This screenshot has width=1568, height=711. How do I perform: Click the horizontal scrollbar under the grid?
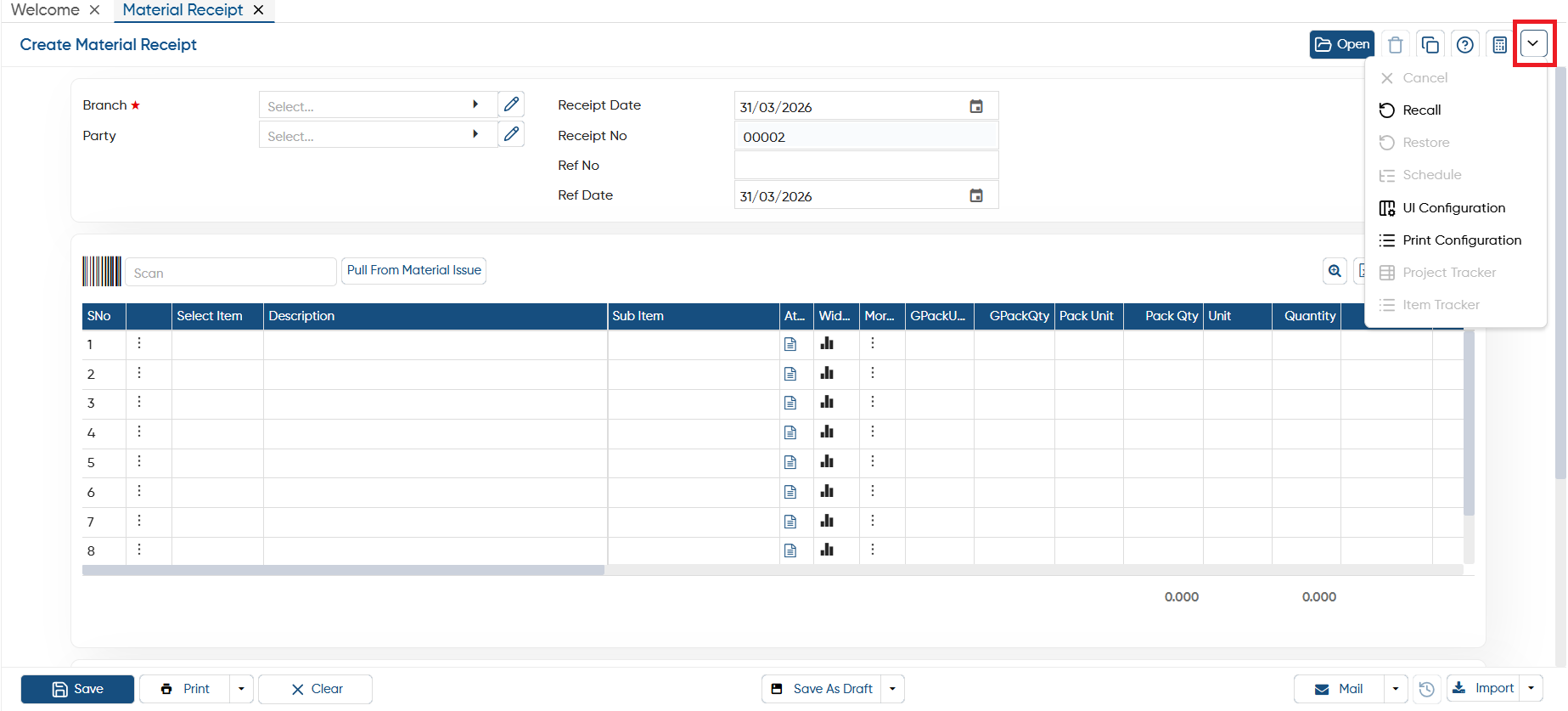click(x=343, y=571)
